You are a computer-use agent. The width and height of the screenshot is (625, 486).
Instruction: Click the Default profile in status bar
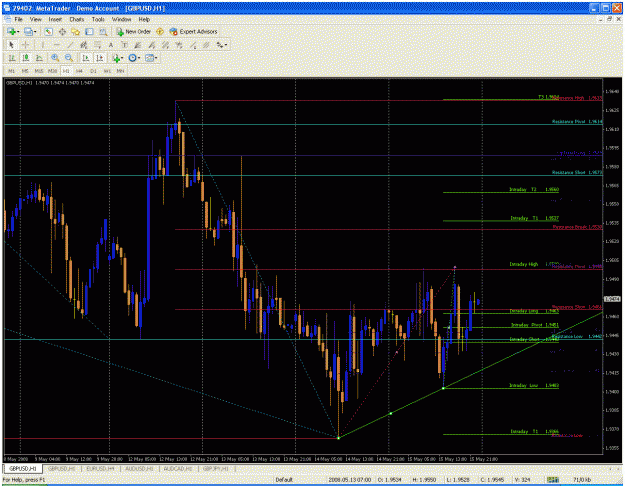click(x=284, y=480)
